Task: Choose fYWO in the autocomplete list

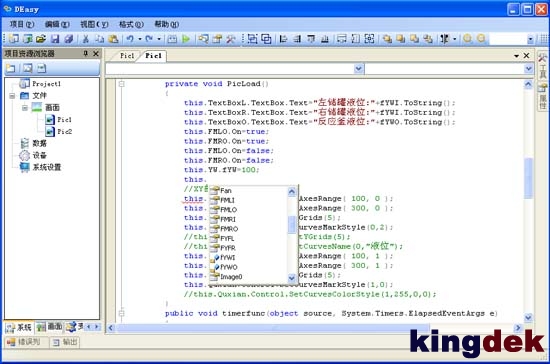Action: pyautogui.click(x=248, y=267)
